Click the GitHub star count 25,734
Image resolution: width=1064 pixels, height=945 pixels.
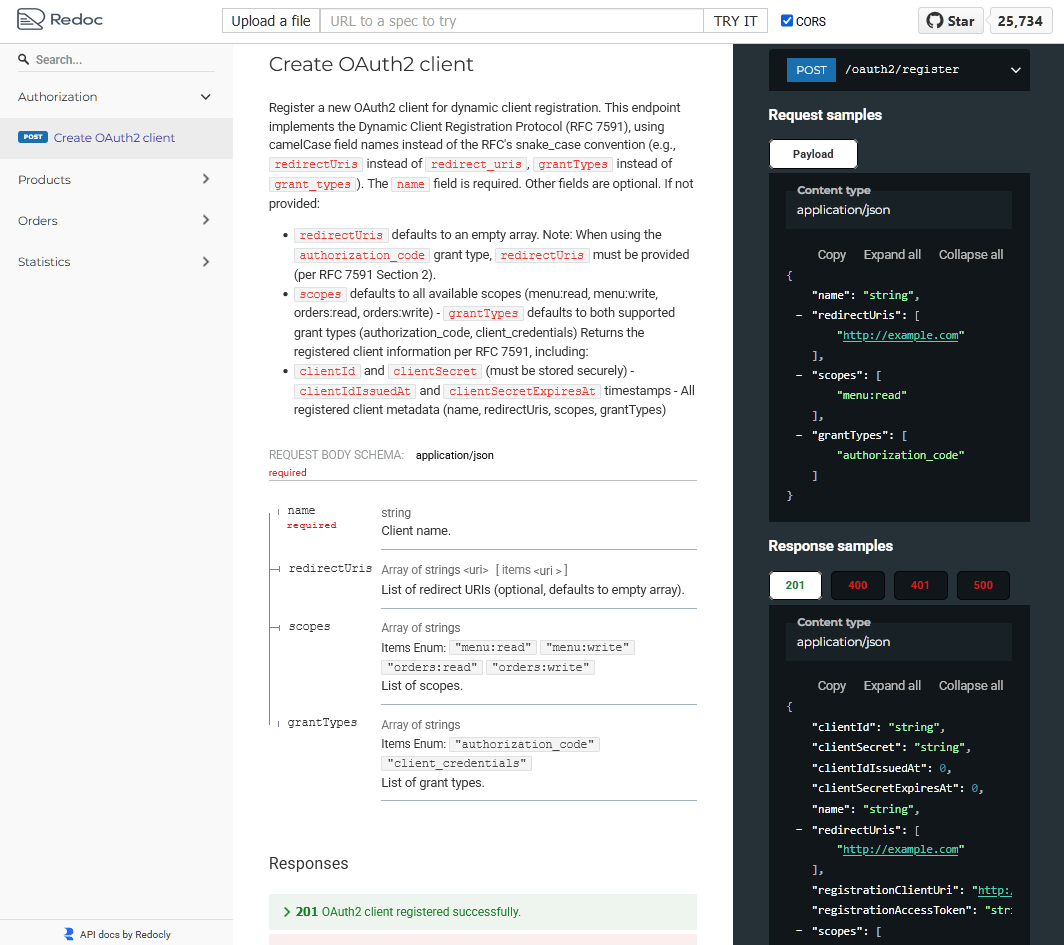click(1020, 21)
